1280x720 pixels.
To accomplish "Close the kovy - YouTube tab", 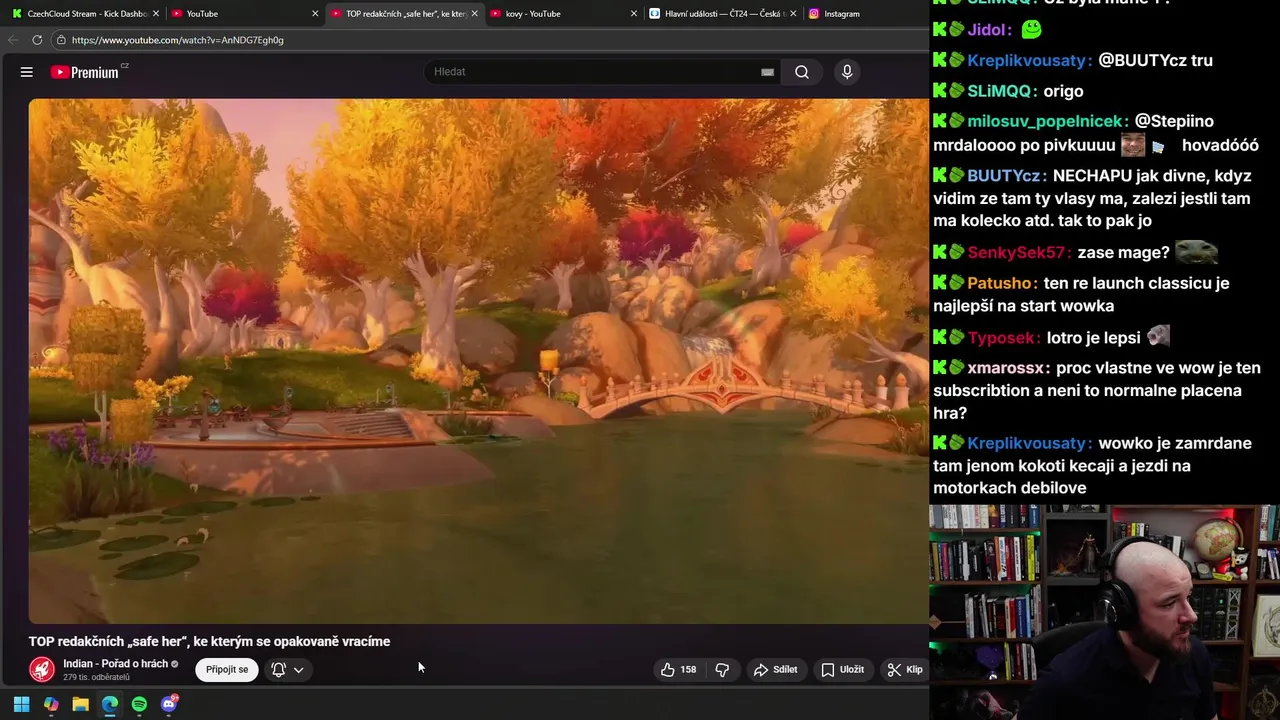I will tap(634, 14).
